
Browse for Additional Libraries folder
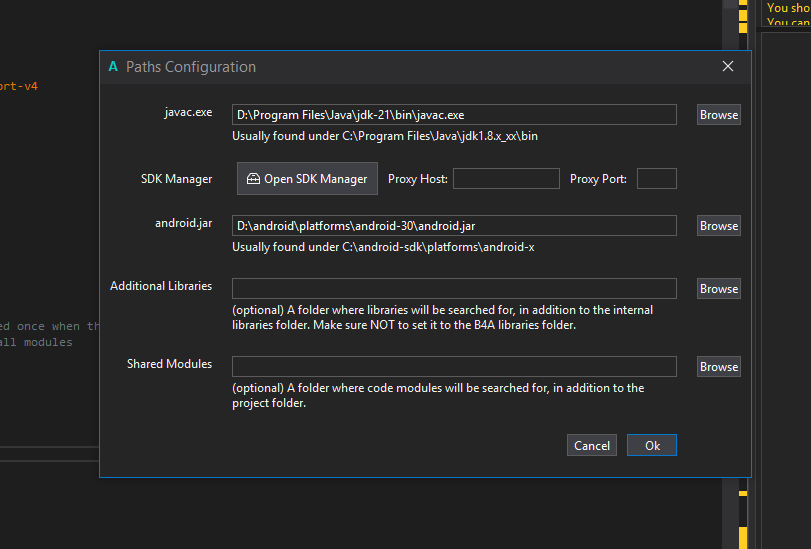point(718,289)
